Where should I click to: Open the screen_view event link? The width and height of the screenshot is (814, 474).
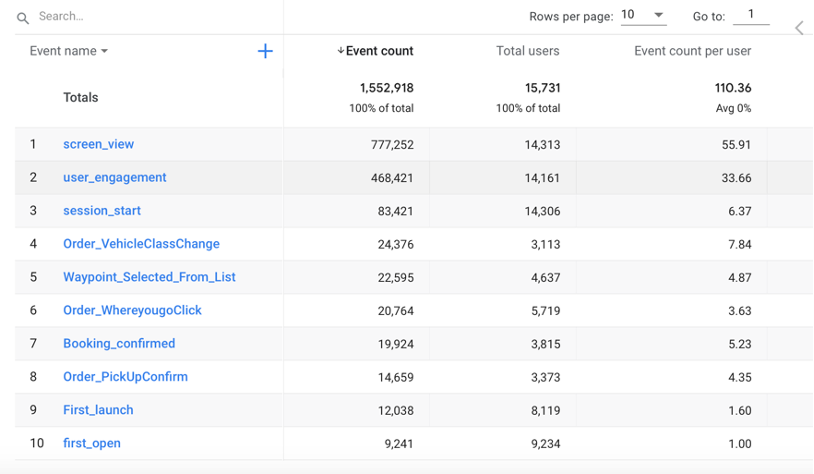(x=98, y=144)
